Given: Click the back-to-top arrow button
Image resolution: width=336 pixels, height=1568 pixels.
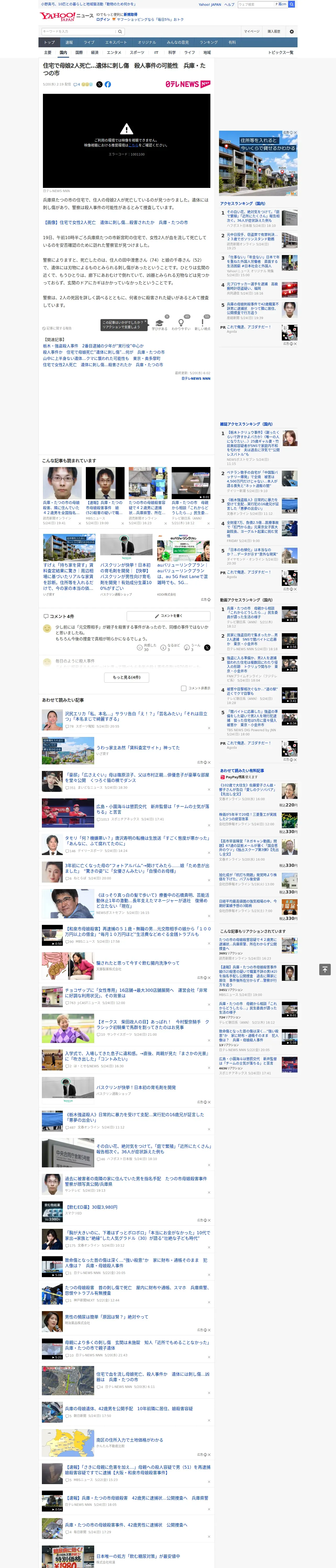Looking at the screenshot, I should point(325,969).
